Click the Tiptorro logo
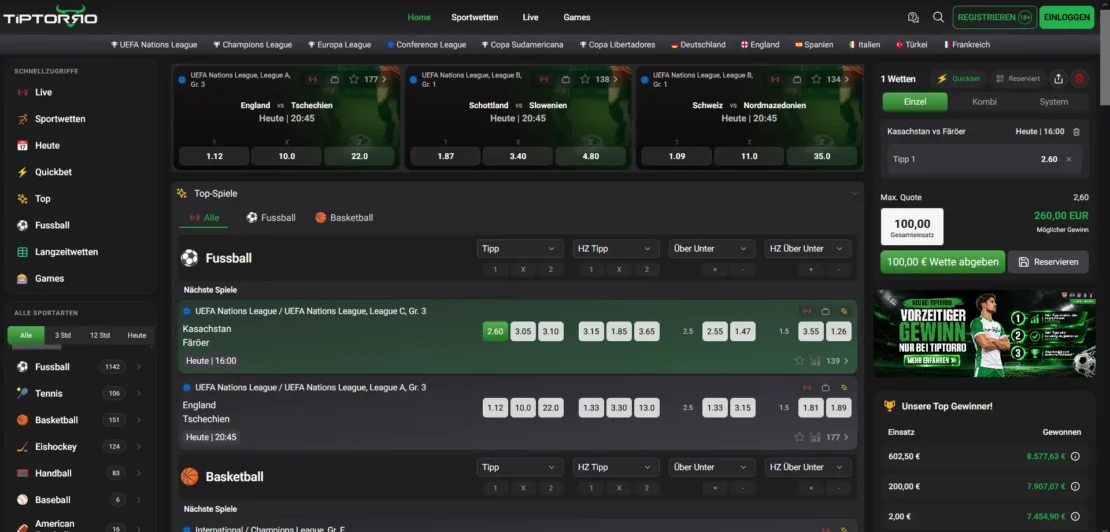Screen dimensions: 1110x532 [x=50, y=17]
